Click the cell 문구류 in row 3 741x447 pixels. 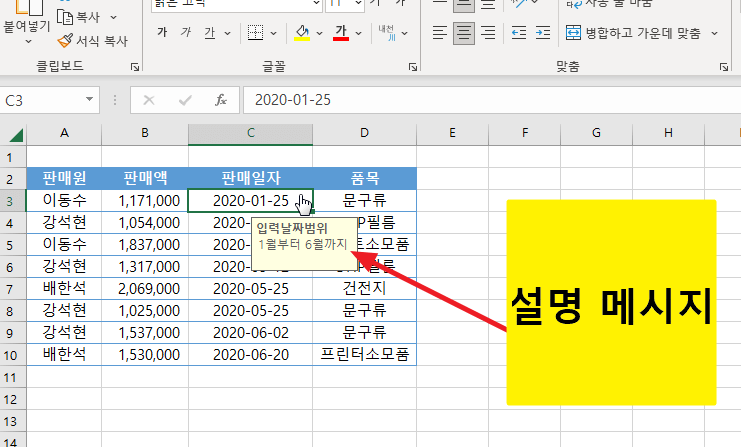click(364, 200)
